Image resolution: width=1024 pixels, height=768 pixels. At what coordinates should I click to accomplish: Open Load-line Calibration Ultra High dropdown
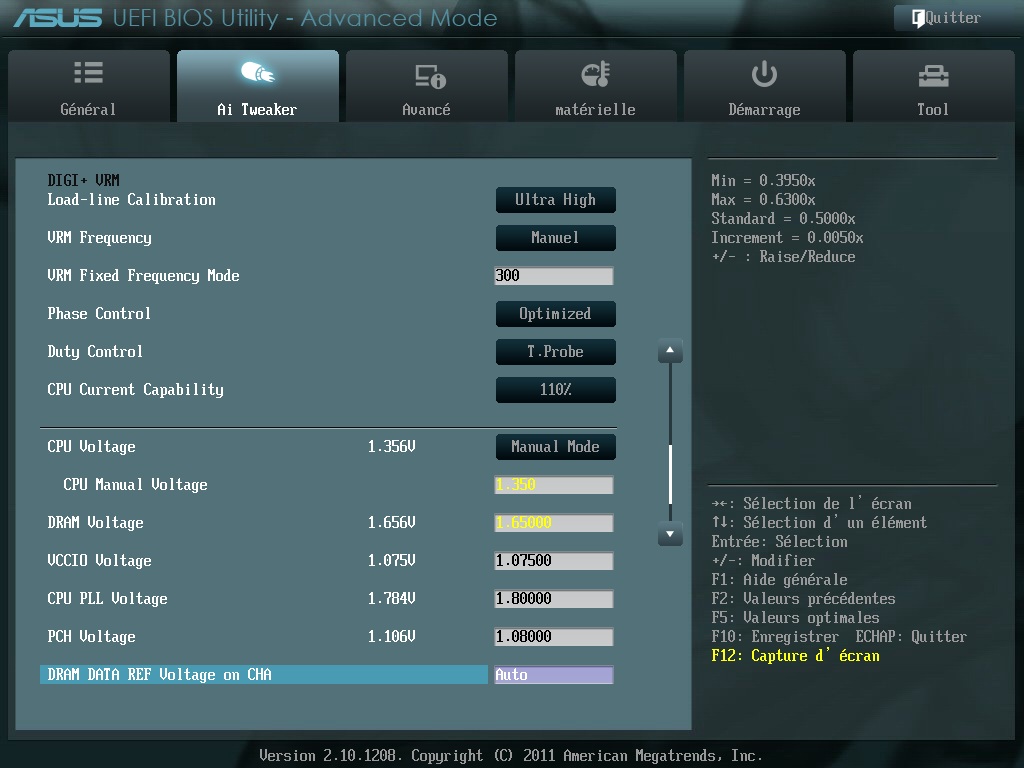point(555,200)
